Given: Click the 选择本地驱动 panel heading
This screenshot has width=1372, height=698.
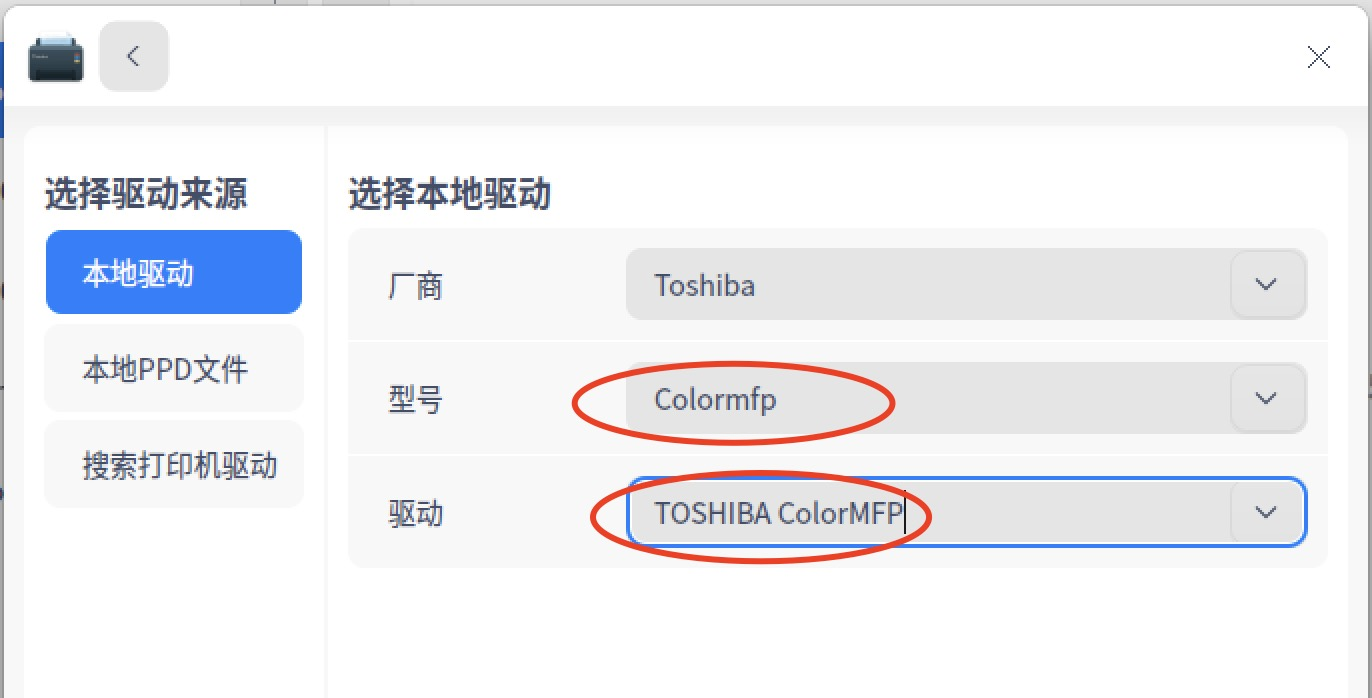Looking at the screenshot, I should click(x=450, y=193).
